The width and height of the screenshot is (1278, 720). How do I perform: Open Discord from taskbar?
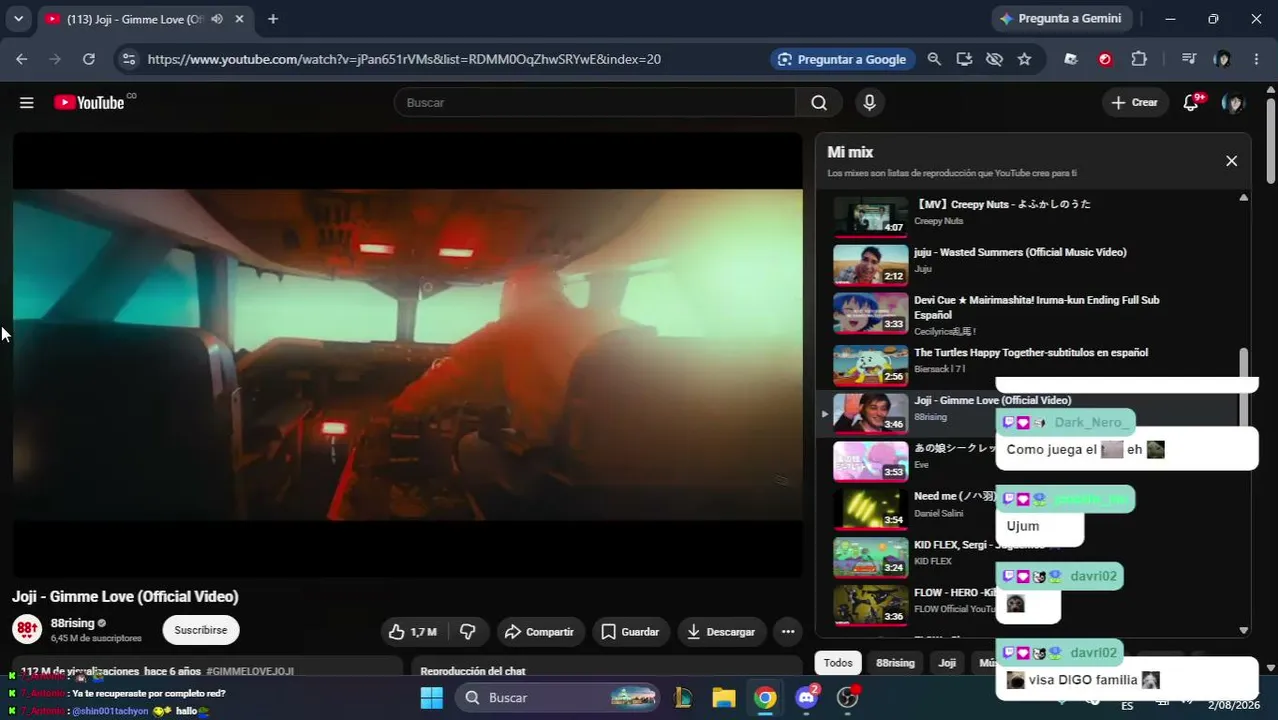click(x=807, y=698)
